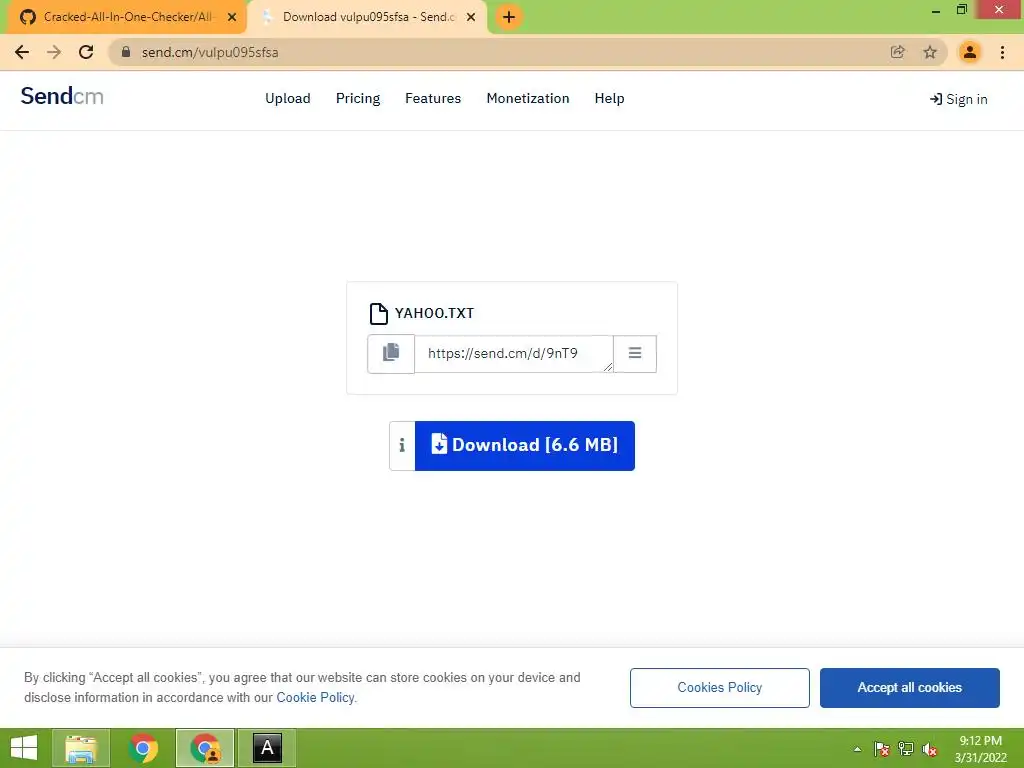Click the Sendcm logo
The height and width of the screenshot is (768, 1024).
point(62,97)
